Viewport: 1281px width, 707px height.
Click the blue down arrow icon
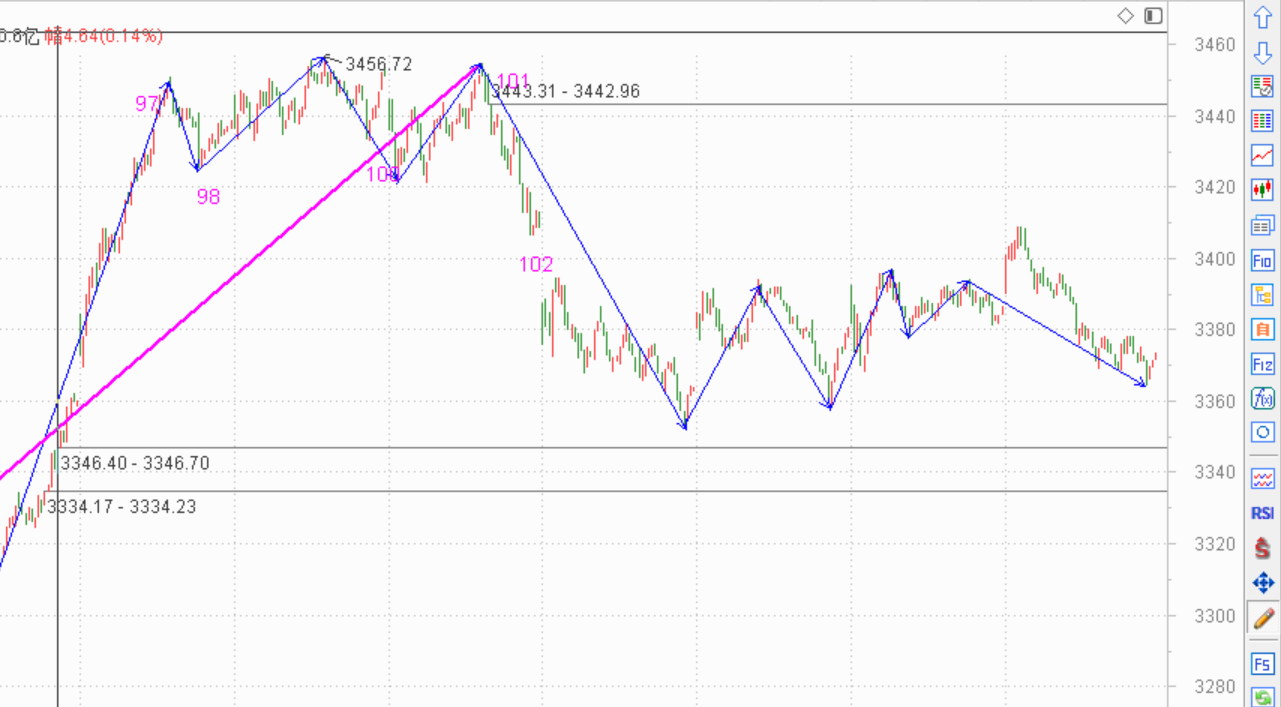1262,53
